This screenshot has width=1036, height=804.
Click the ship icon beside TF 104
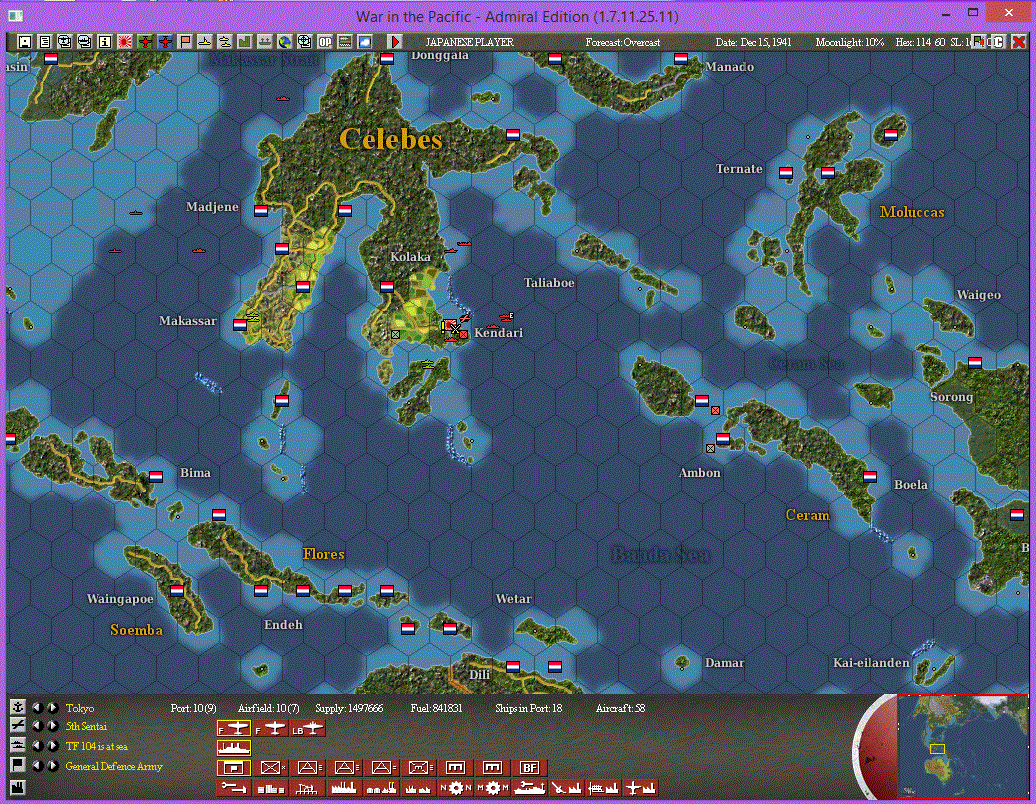pos(18,745)
